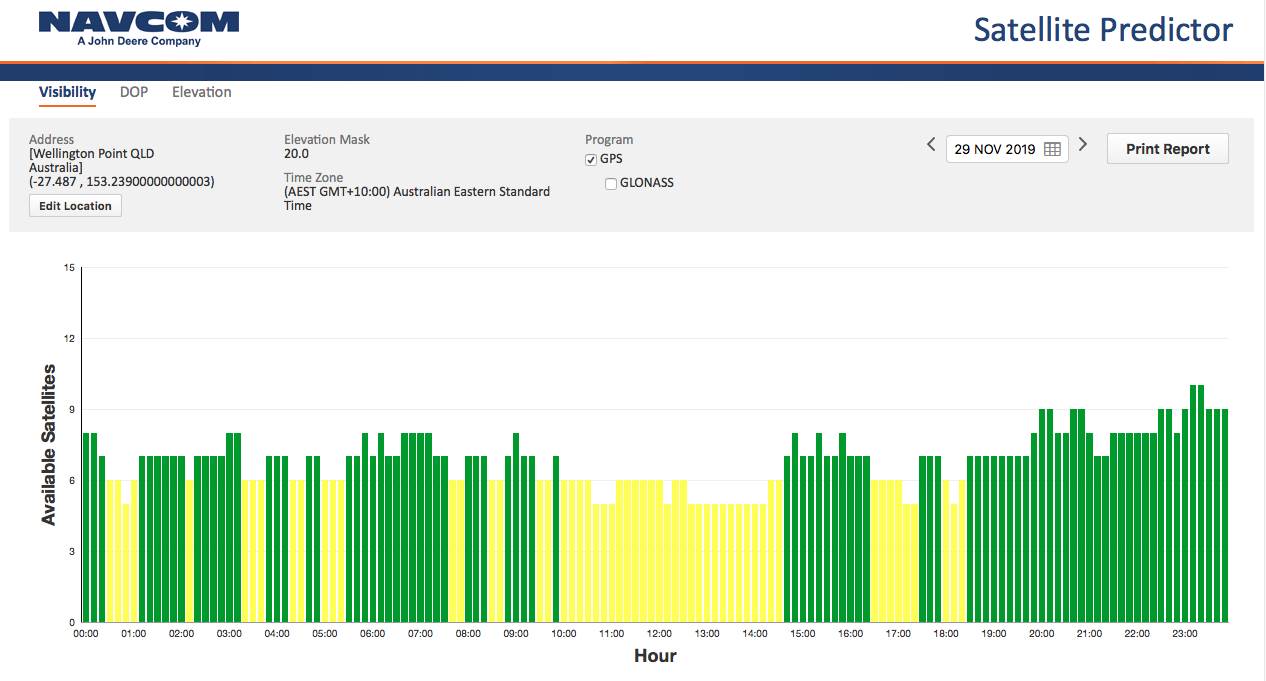
Task: Click the last green bar on chart's right edge
Action: click(1224, 515)
